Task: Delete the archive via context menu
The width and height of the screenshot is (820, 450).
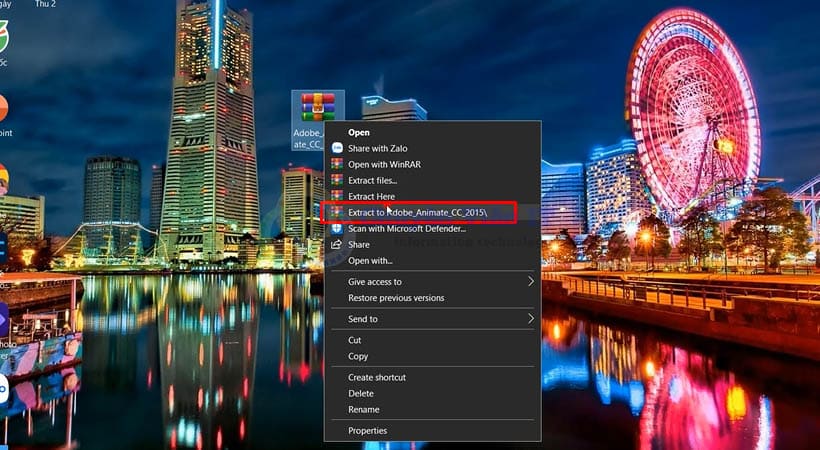Action: [361, 393]
